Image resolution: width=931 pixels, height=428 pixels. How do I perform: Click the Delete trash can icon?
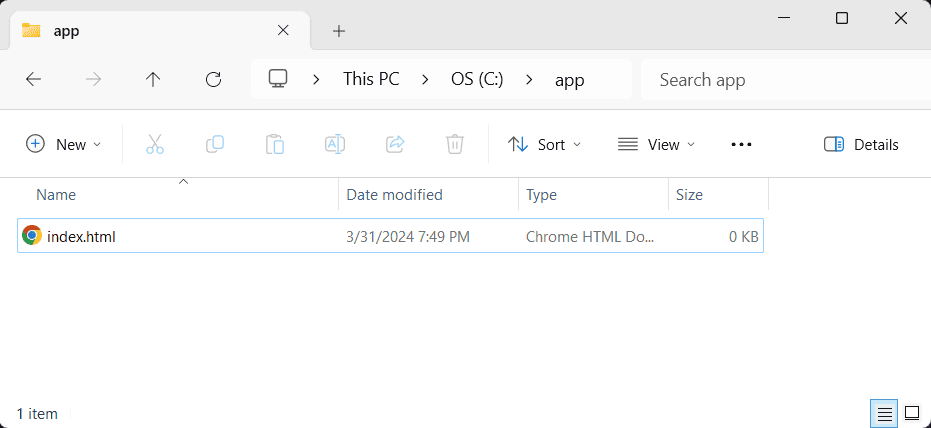pyautogui.click(x=454, y=144)
